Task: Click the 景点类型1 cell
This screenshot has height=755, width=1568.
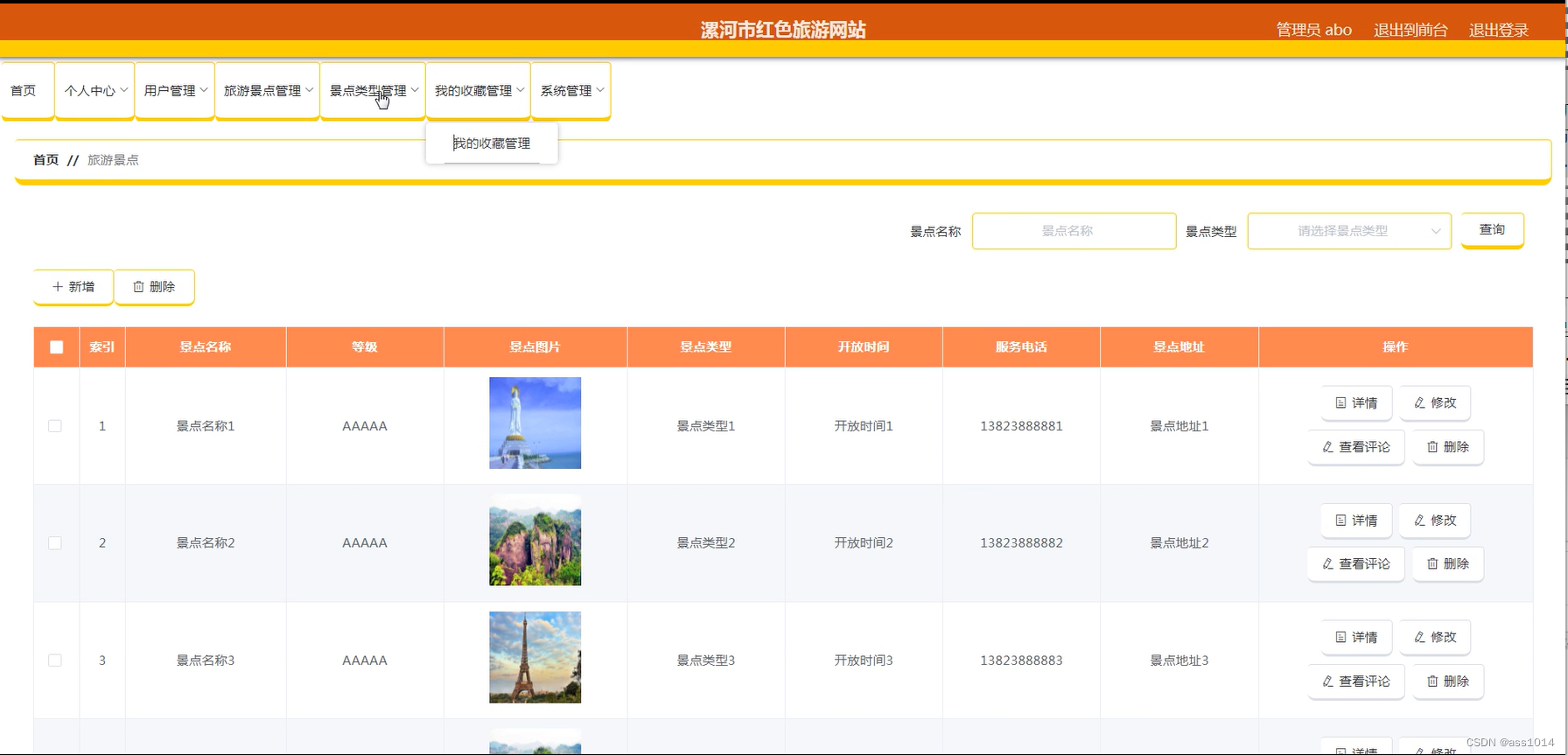Action: (706, 426)
